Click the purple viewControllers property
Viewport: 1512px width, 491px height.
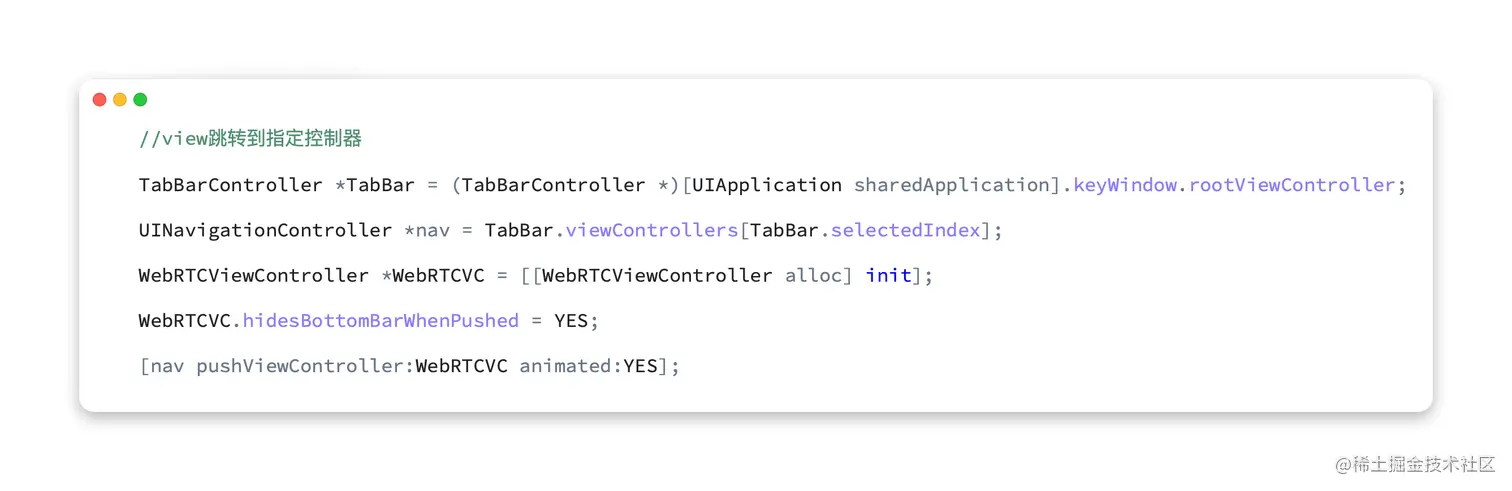(x=652, y=230)
